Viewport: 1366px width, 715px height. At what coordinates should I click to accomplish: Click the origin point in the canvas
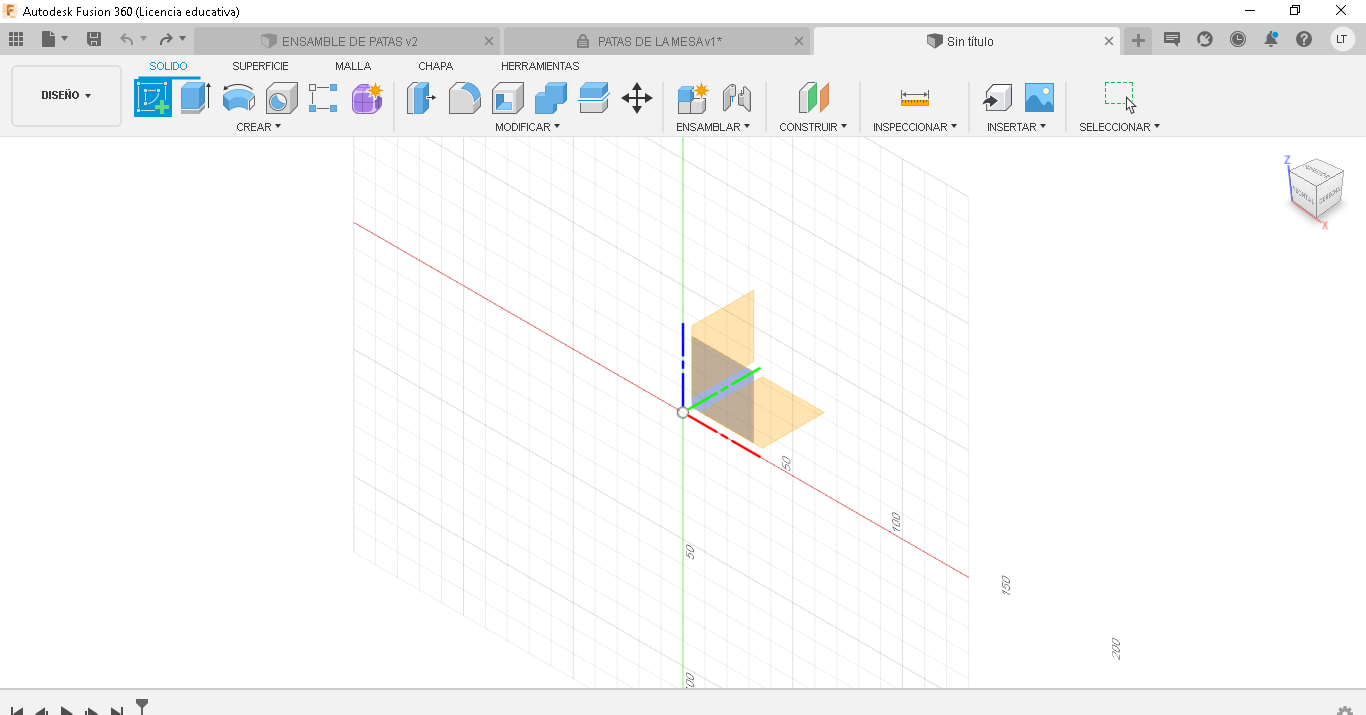pyautogui.click(x=683, y=412)
